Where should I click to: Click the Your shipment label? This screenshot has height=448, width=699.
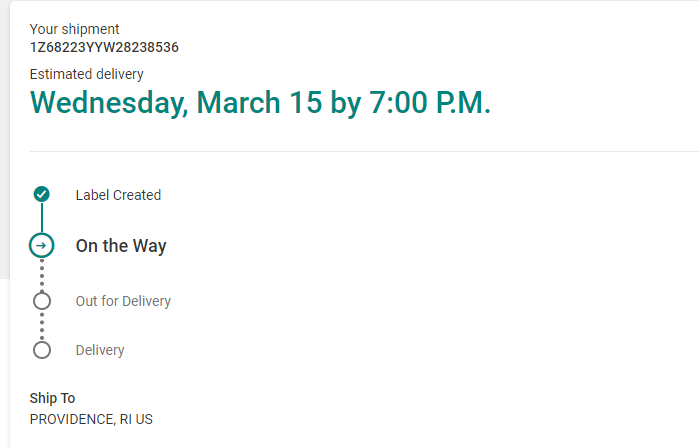click(75, 29)
